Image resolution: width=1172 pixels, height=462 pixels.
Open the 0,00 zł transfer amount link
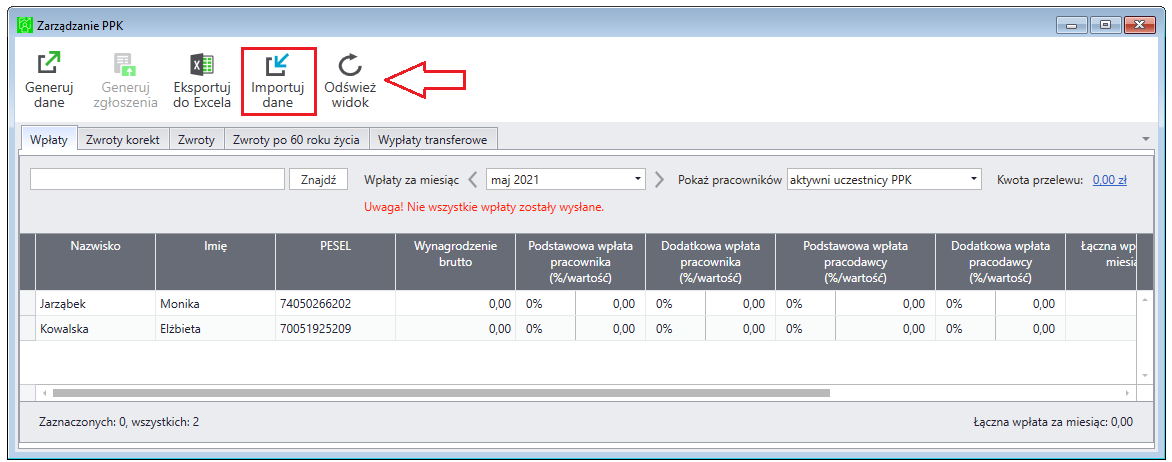tap(1110, 179)
